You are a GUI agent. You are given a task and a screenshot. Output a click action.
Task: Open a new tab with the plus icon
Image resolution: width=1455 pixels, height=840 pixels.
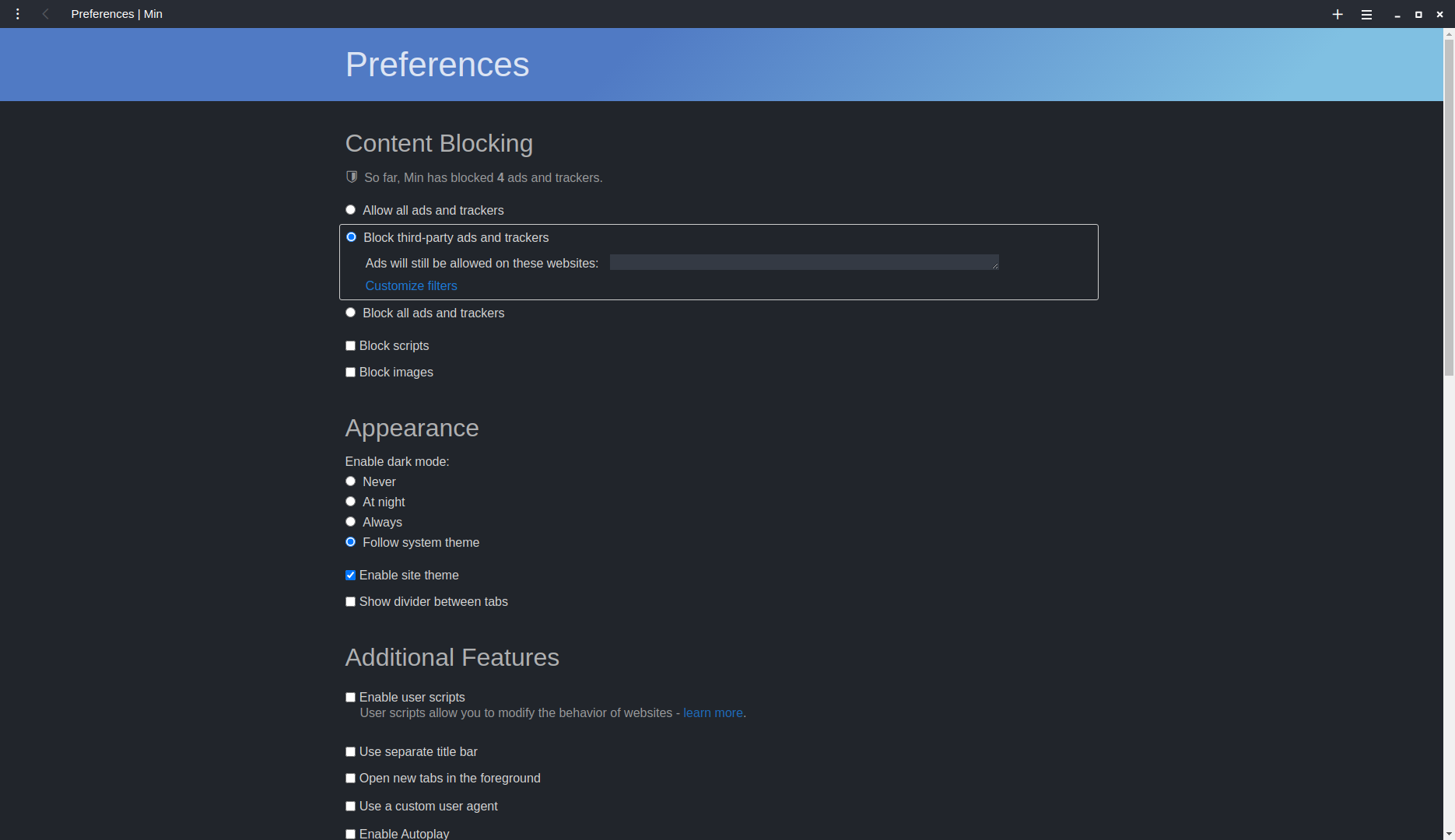(x=1337, y=14)
